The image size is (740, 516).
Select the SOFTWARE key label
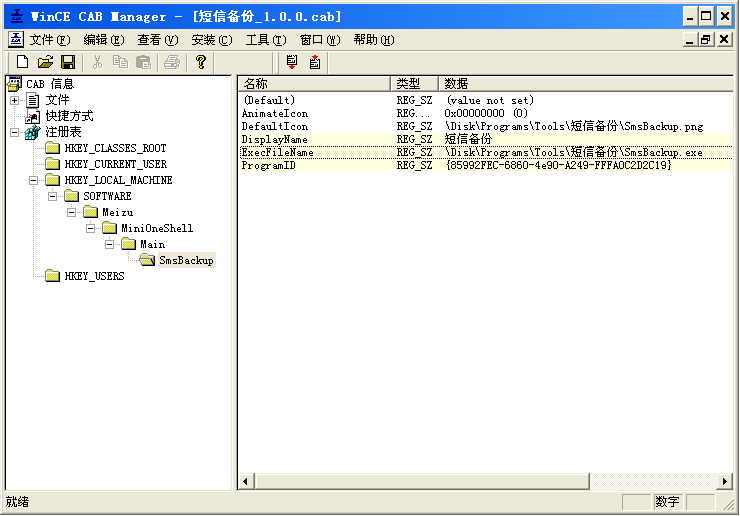click(107, 196)
